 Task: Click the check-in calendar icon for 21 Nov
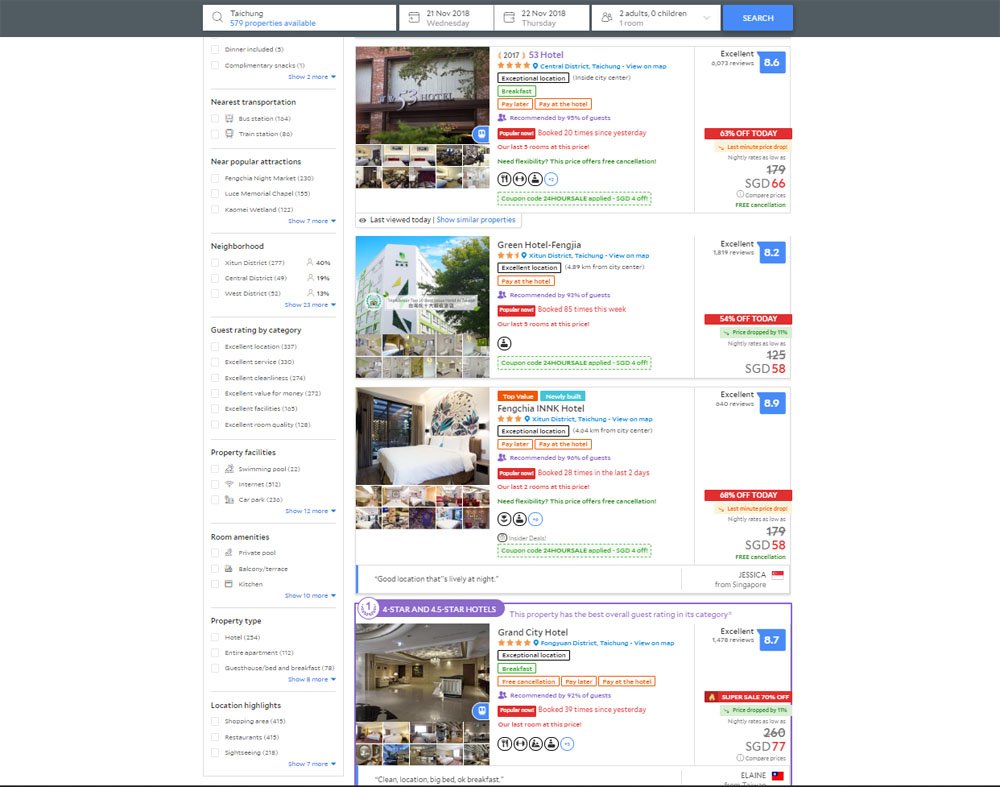point(414,18)
